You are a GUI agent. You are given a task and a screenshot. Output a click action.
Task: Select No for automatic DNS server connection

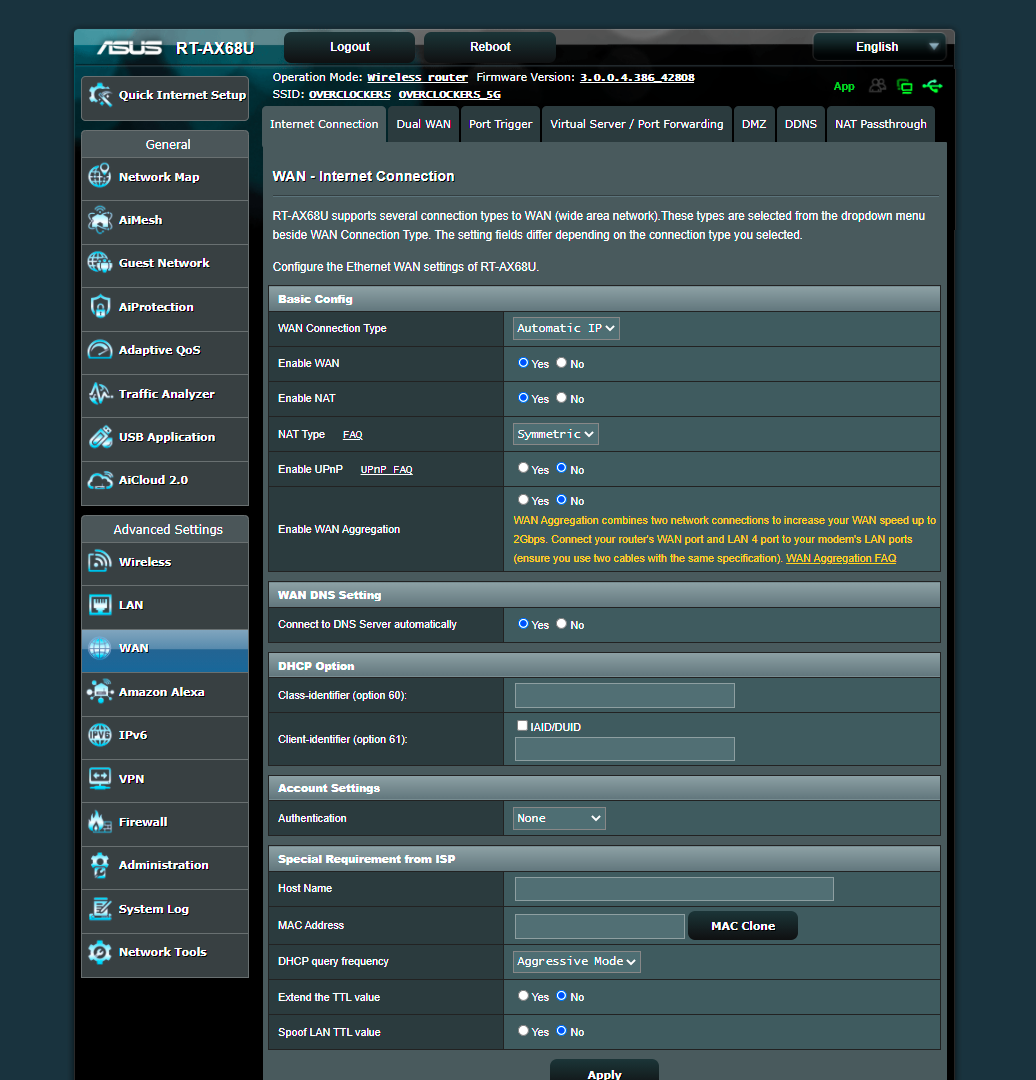(x=561, y=624)
